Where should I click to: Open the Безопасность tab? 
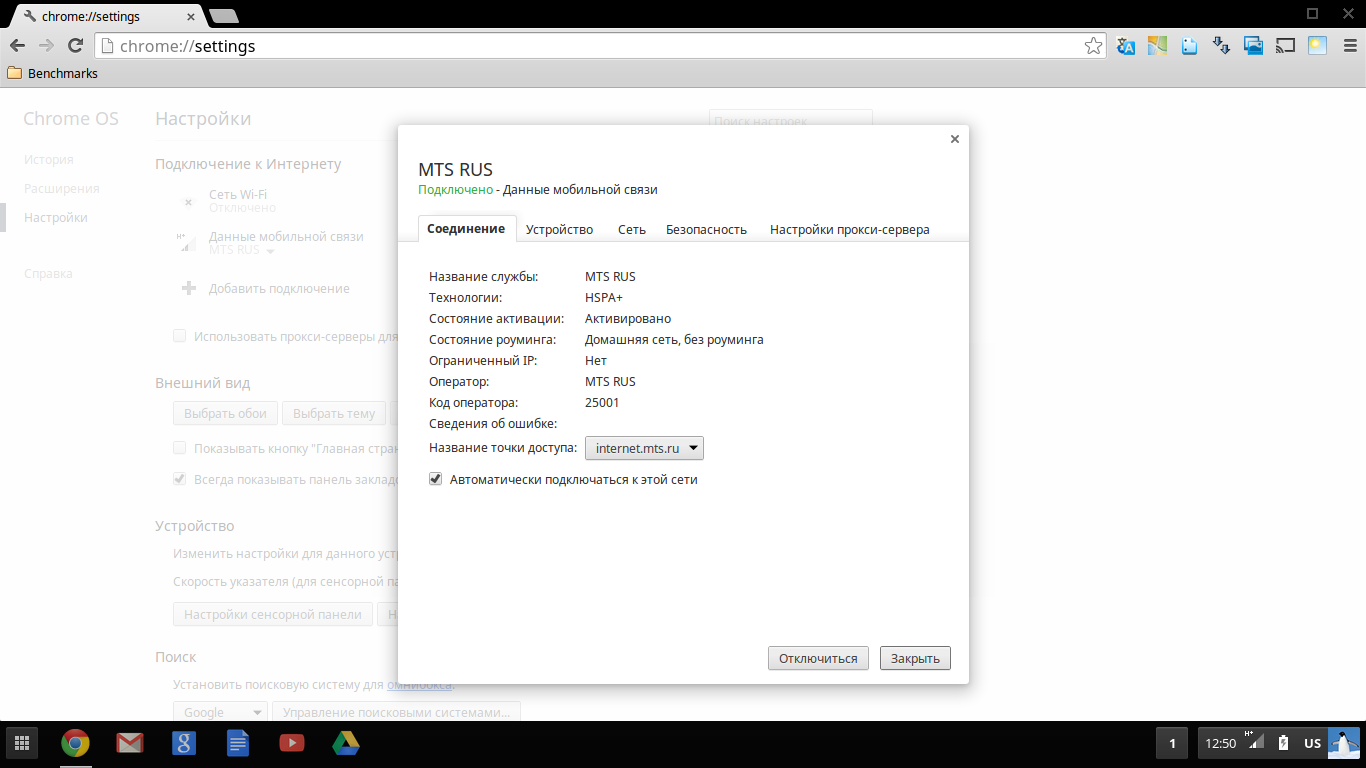point(707,229)
